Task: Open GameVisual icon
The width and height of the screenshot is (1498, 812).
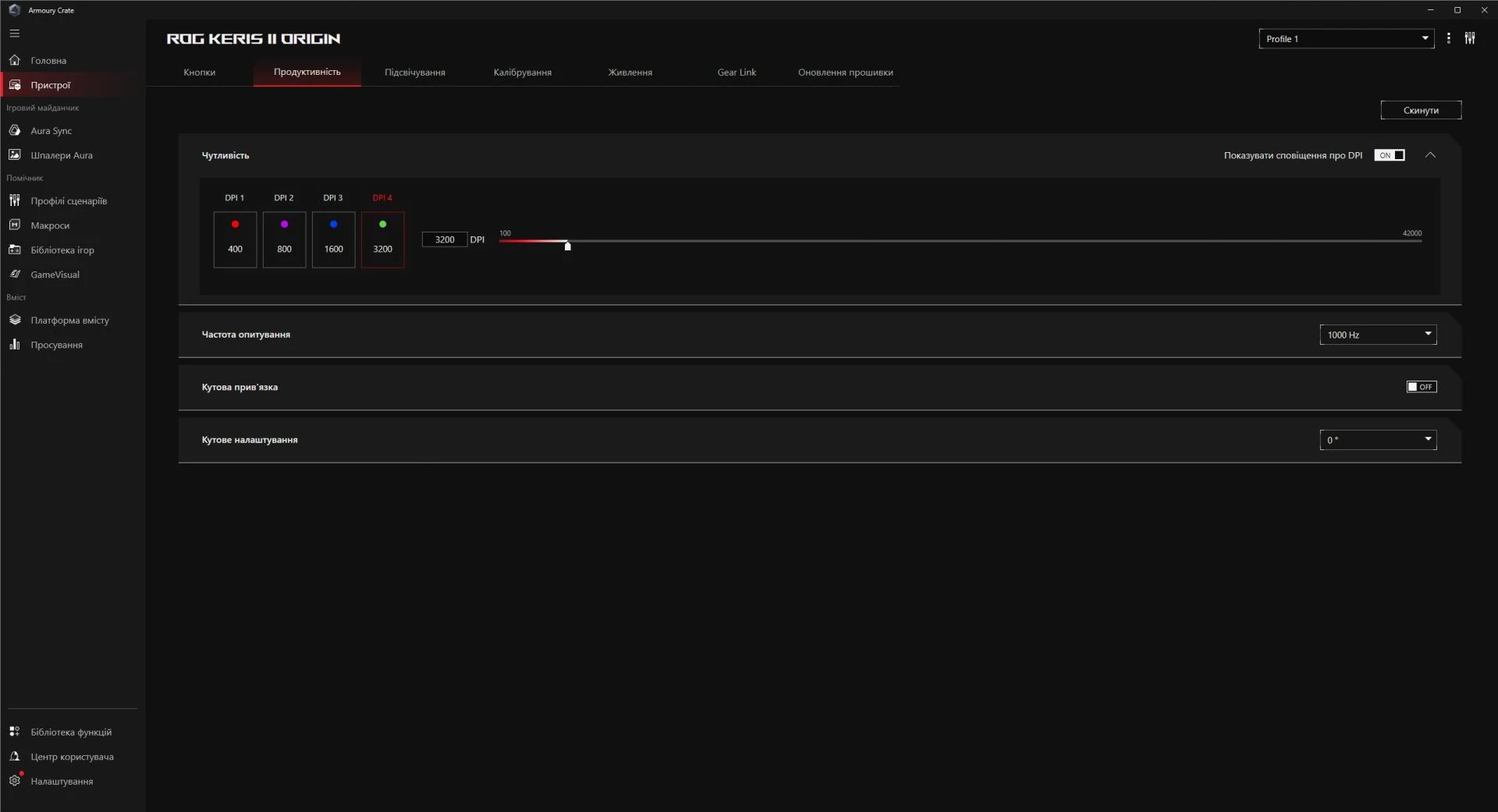Action: tap(15, 275)
